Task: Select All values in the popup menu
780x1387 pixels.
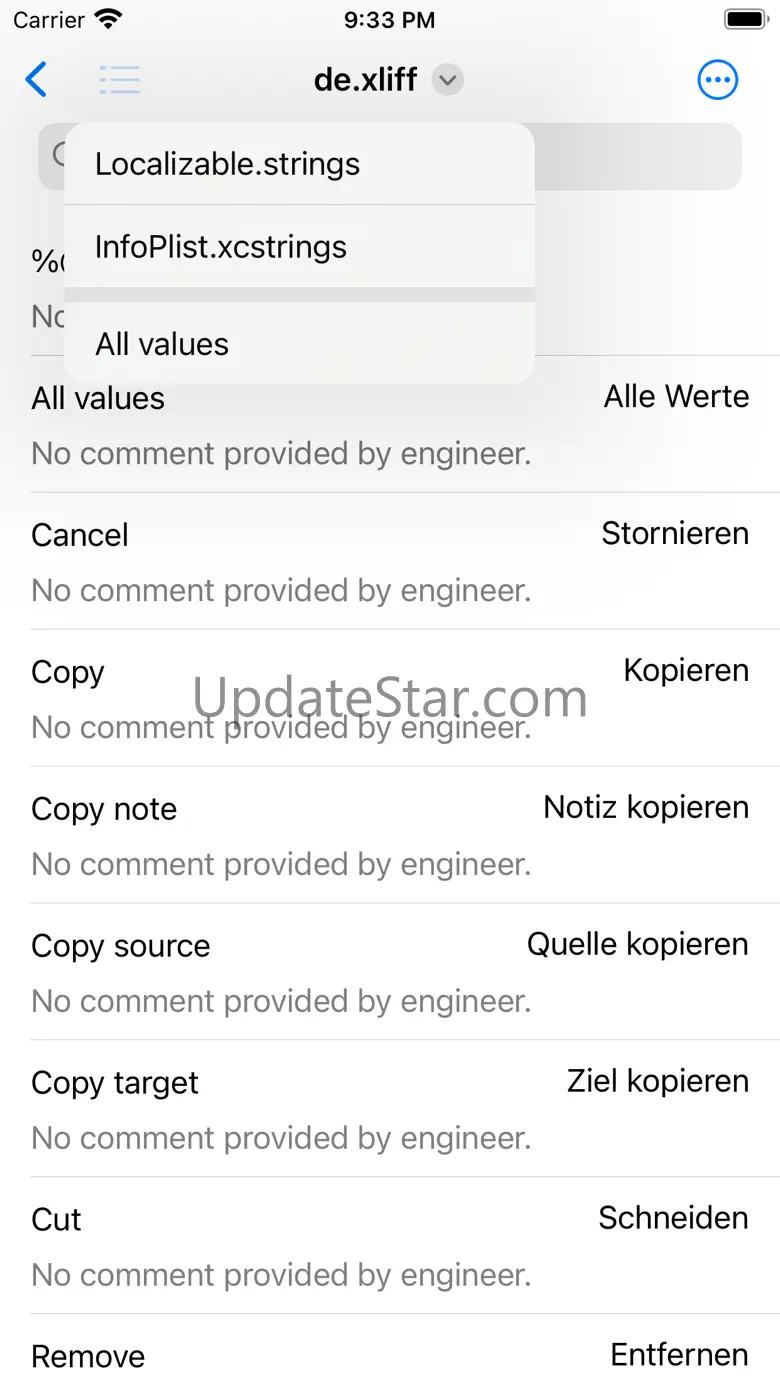Action: pos(299,343)
